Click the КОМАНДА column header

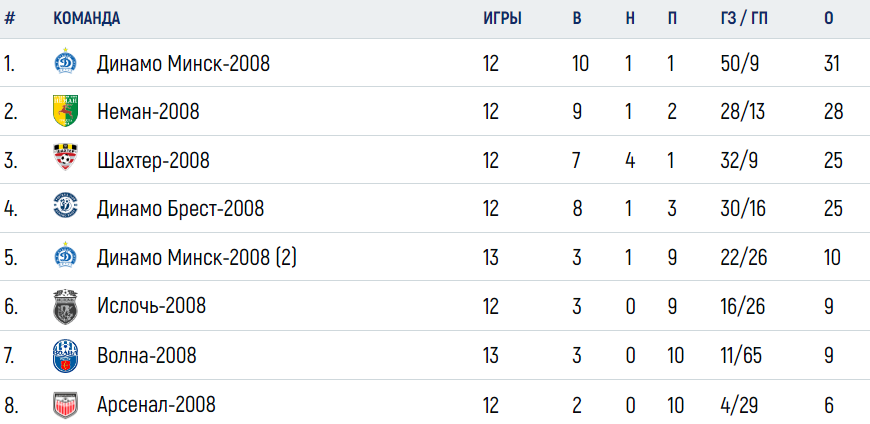[x=87, y=18]
